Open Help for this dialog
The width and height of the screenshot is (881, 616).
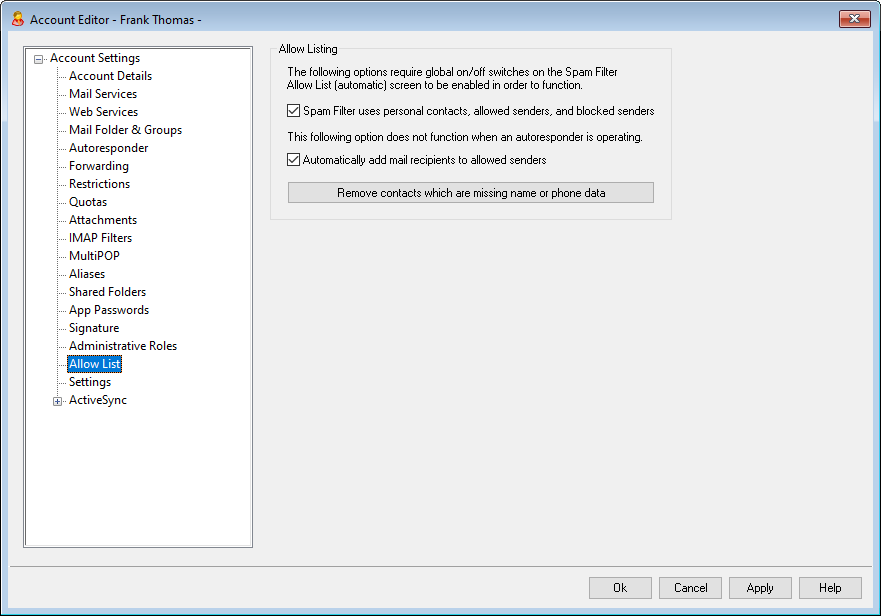[830, 588]
